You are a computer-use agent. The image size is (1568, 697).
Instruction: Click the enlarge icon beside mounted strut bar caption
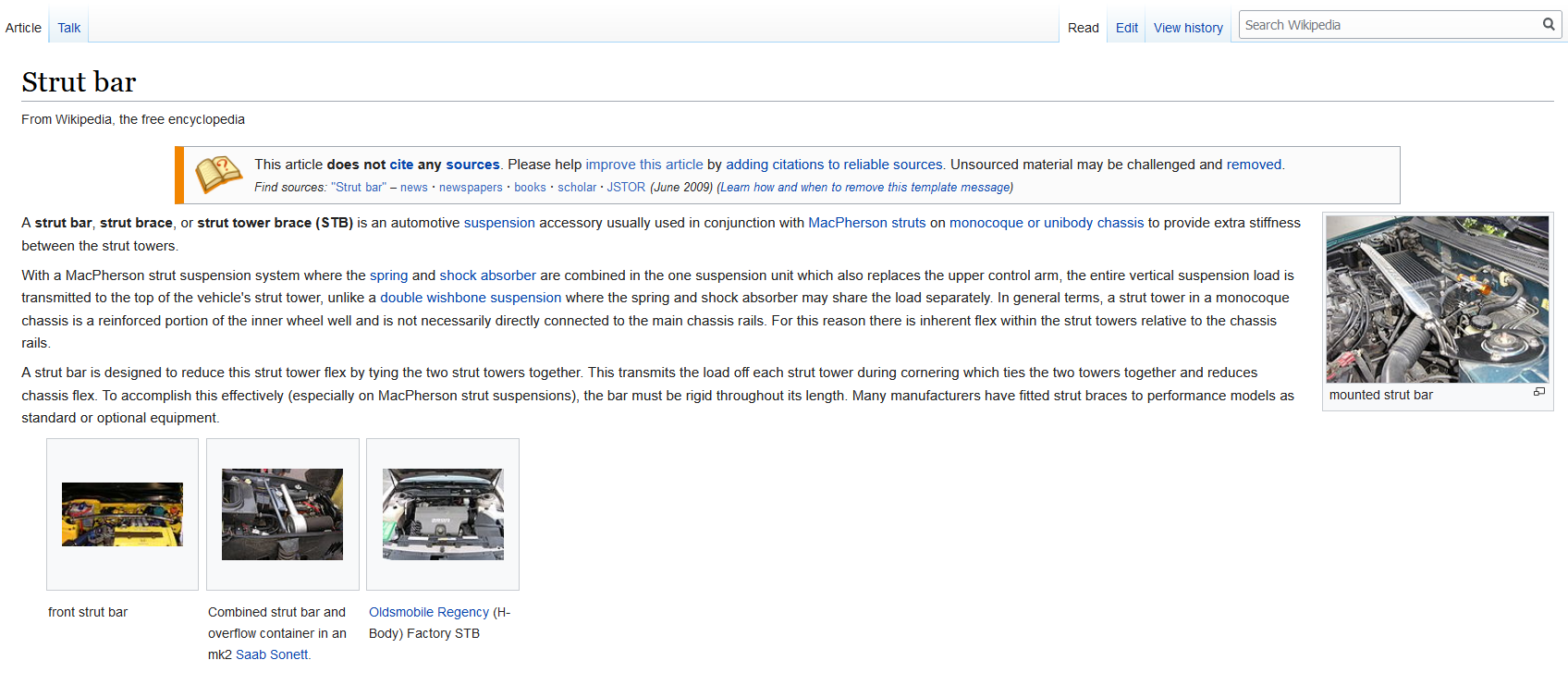pos(1539,392)
